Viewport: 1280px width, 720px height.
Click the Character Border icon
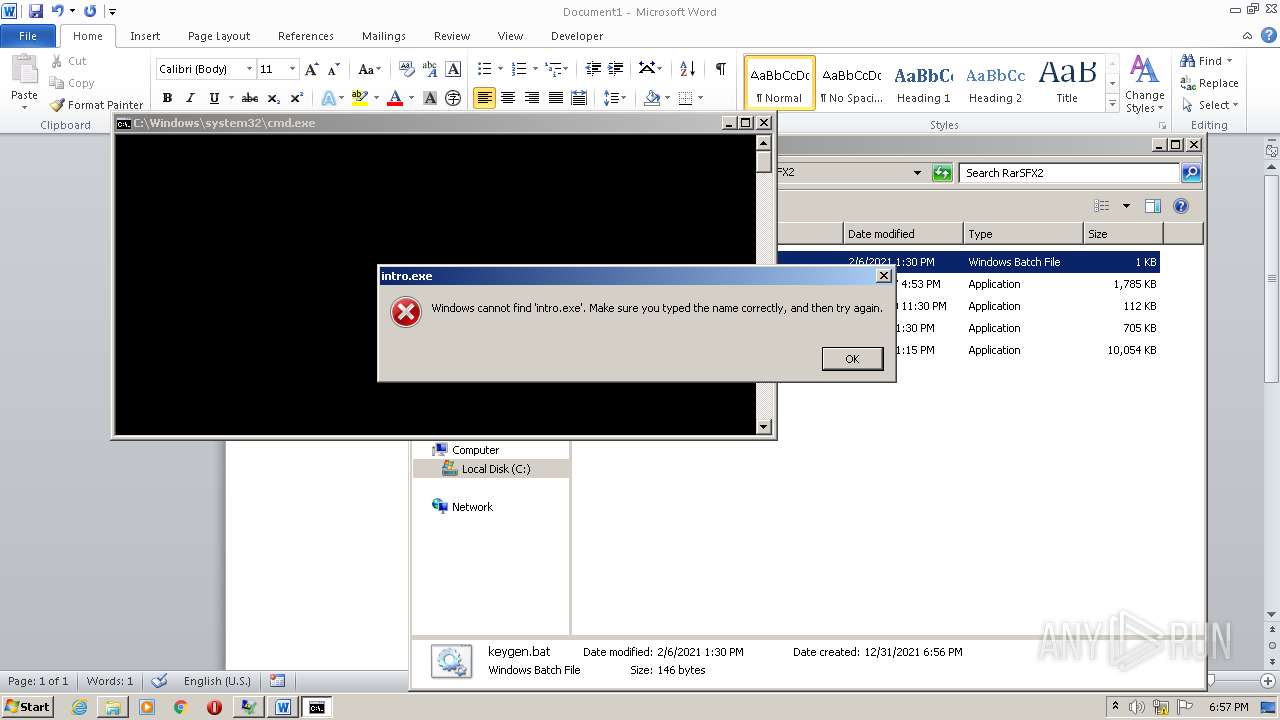(x=453, y=69)
